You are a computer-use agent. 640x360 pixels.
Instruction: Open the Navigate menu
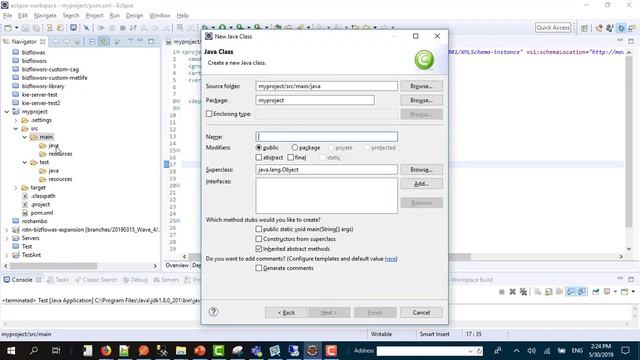point(45,16)
